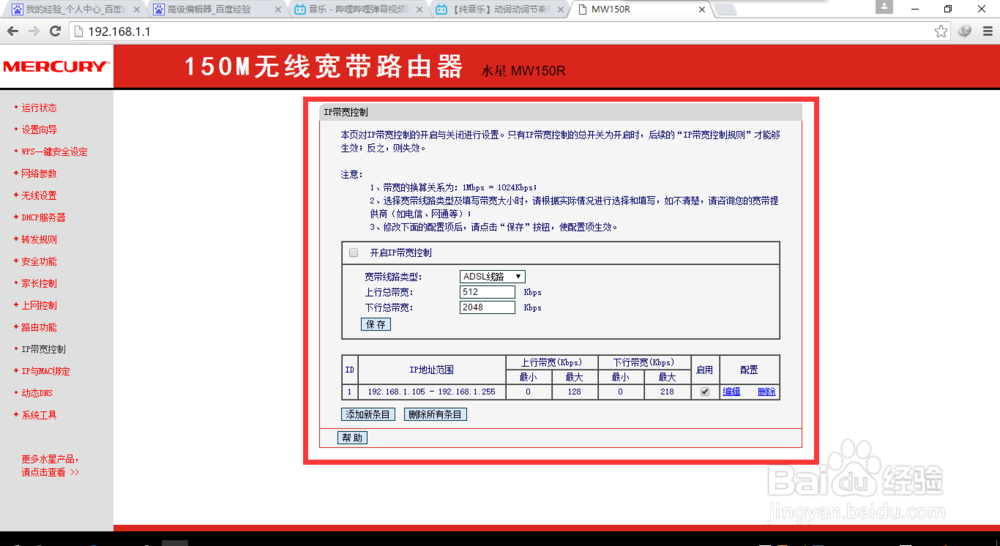Expand DHCP服务器 in the sidebar

click(x=43, y=218)
